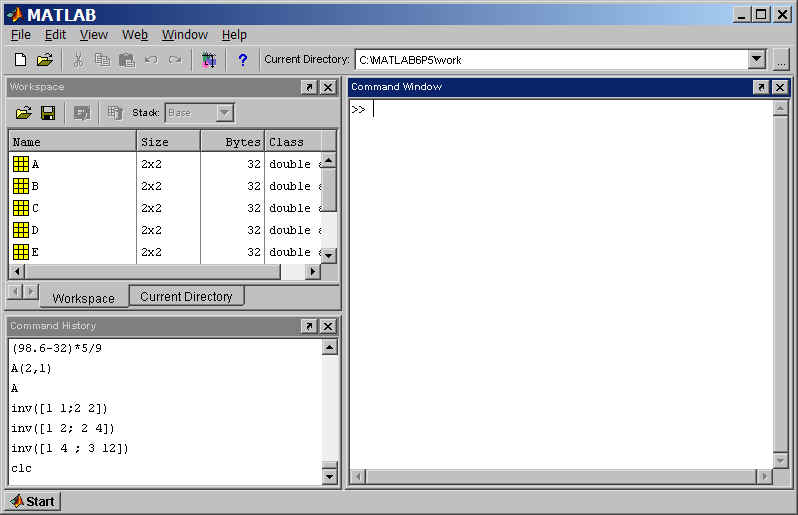This screenshot has height=515, width=798.
Task: Click the Open file icon in main toolbar
Action: pos(45,60)
